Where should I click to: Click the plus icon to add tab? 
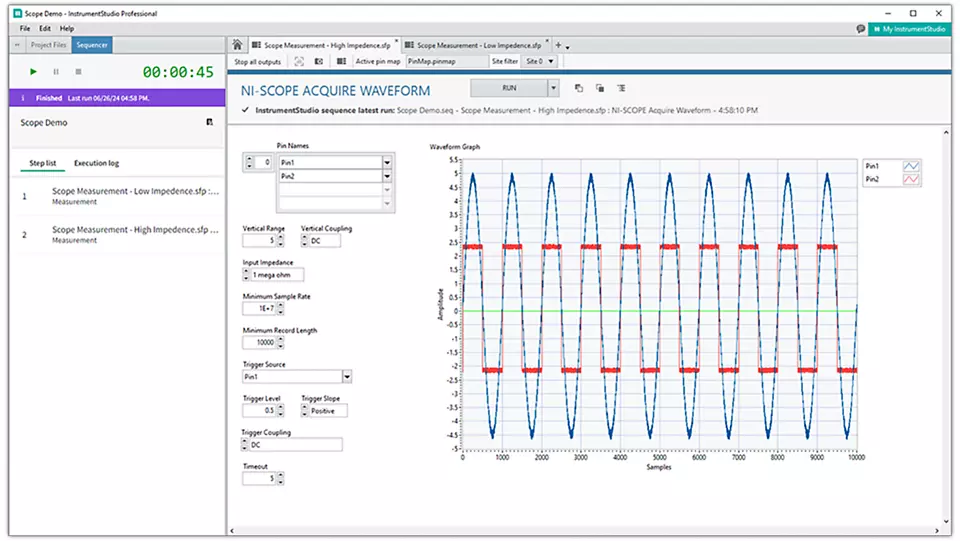coord(559,46)
